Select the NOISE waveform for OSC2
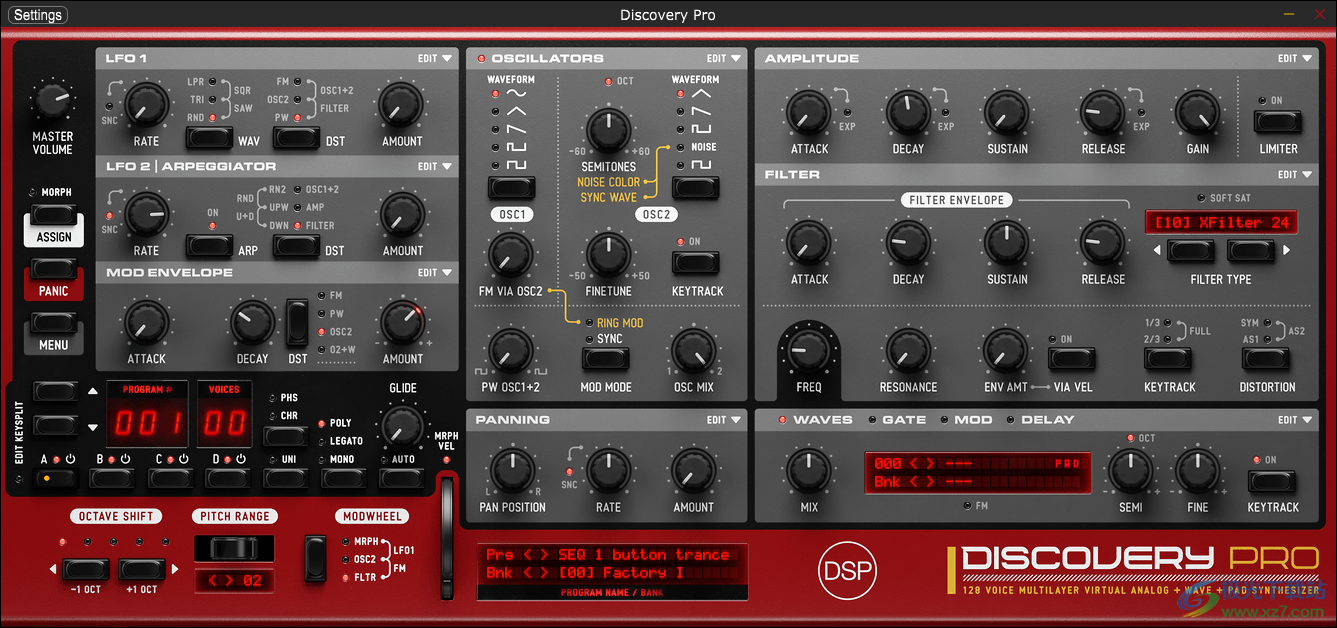Viewport: 1337px width, 628px height. point(680,148)
